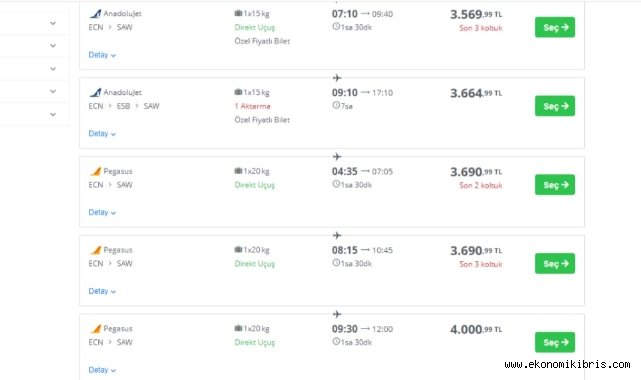Click Pegasus logo on 09:30 flight
This screenshot has height=380, width=641.
pos(95,329)
